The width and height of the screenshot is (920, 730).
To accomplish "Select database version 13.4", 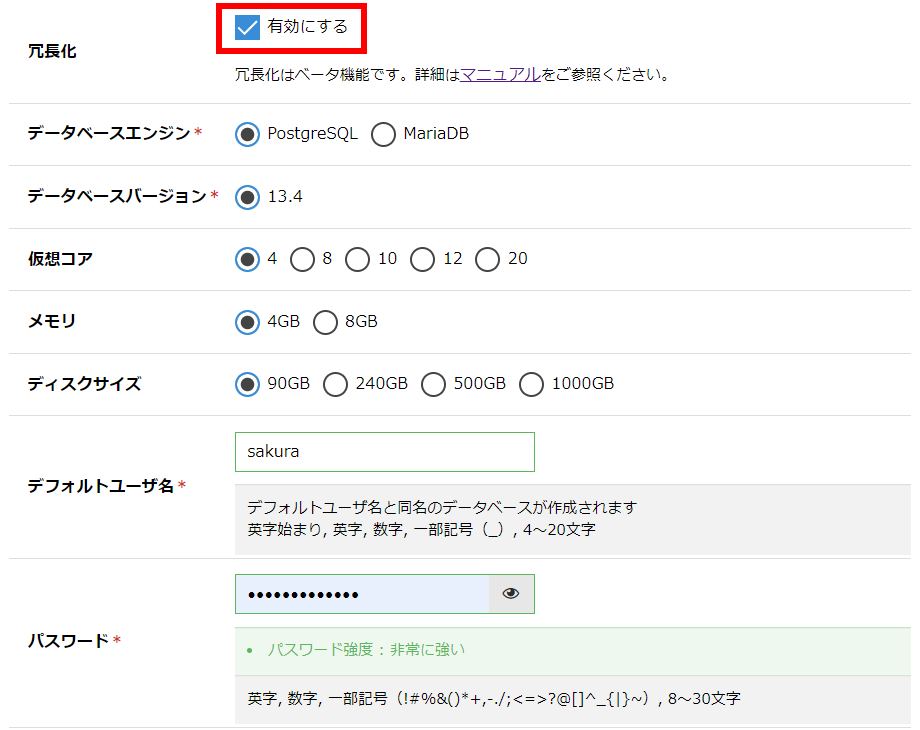I will [247, 197].
